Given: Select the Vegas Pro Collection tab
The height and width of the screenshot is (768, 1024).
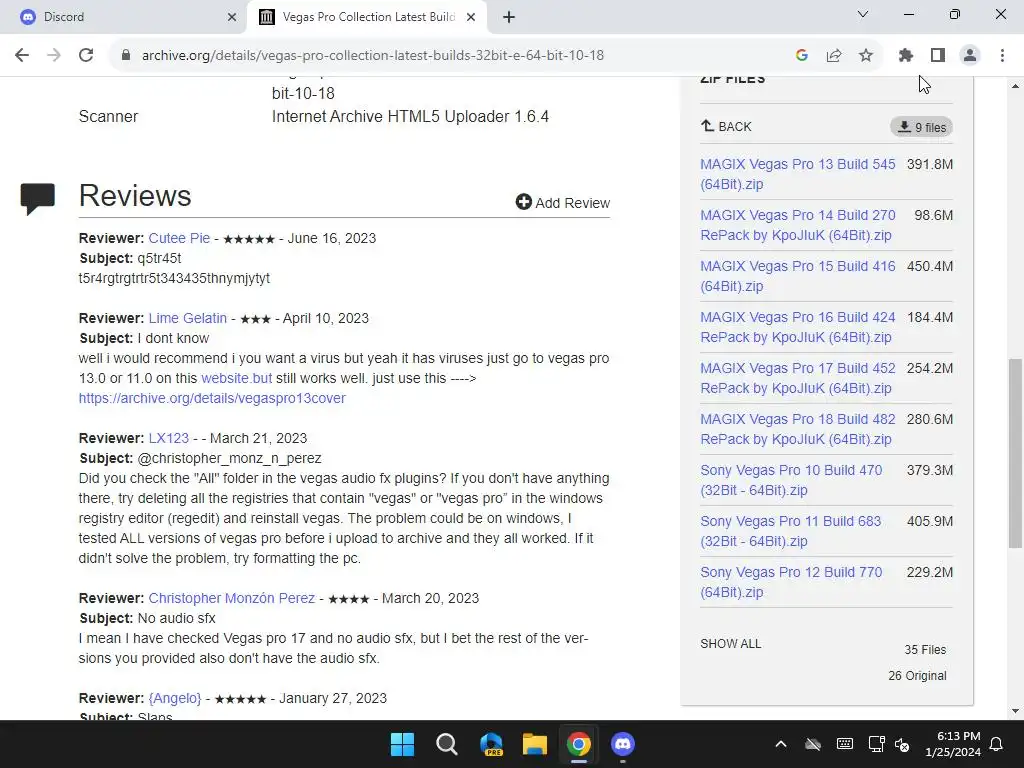Looking at the screenshot, I should pos(367,17).
